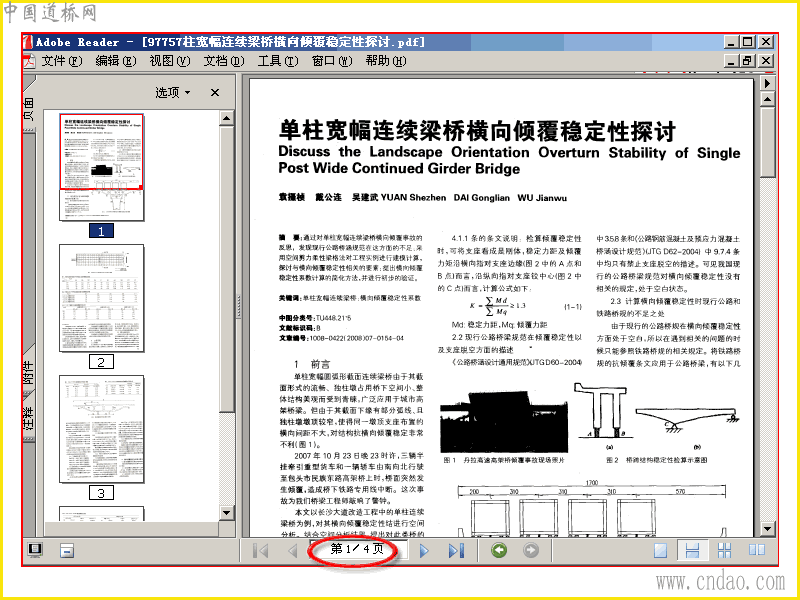Image resolution: width=800 pixels, height=600 pixels.
Task: Open the 选项 dropdown in thumbnails panel
Action: pyautogui.click(x=173, y=92)
